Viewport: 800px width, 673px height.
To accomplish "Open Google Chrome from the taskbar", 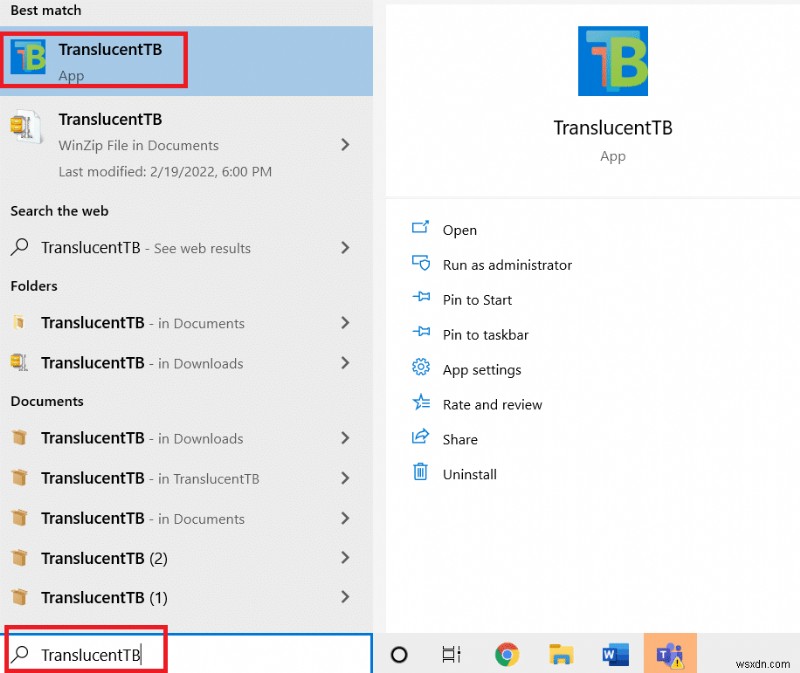I will coord(508,654).
